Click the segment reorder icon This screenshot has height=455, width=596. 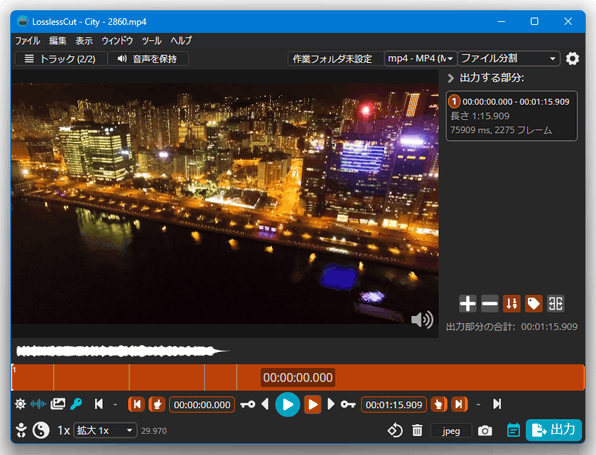point(512,304)
